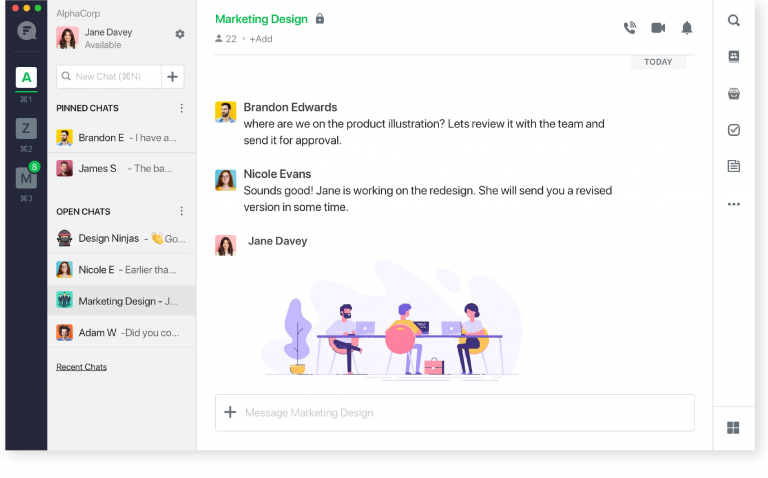Open the Recent Chats link
Viewport: 768px width, 478px height.
(81, 367)
